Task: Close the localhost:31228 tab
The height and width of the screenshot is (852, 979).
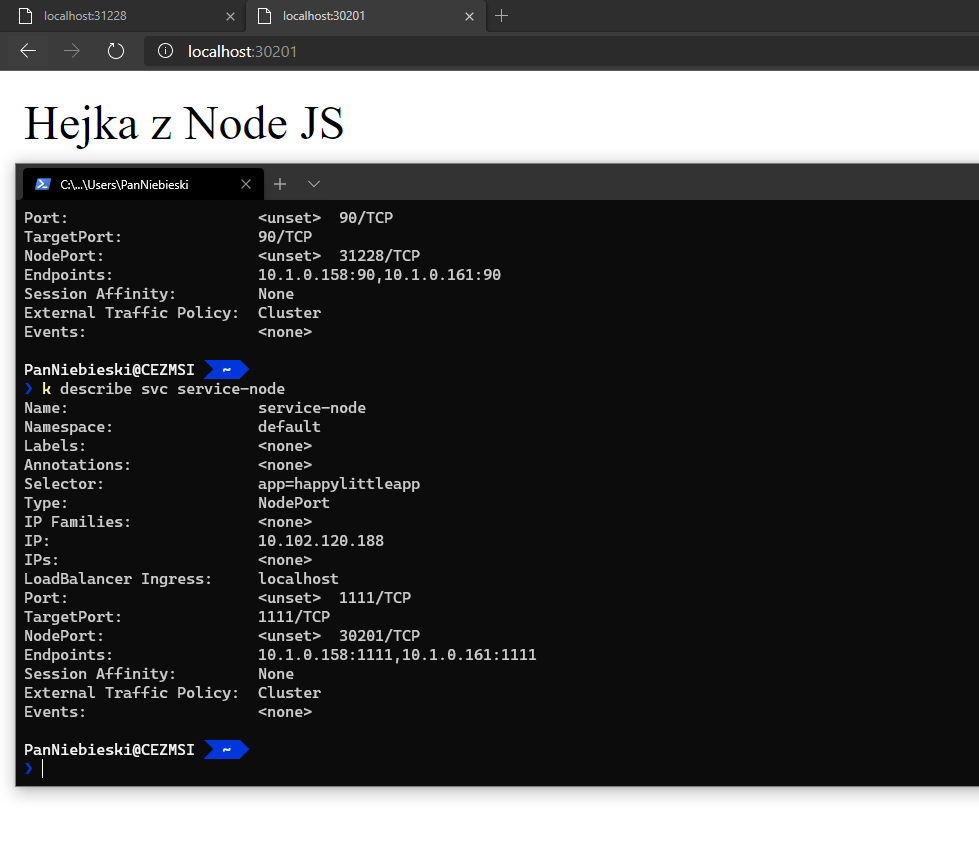Action: point(230,17)
